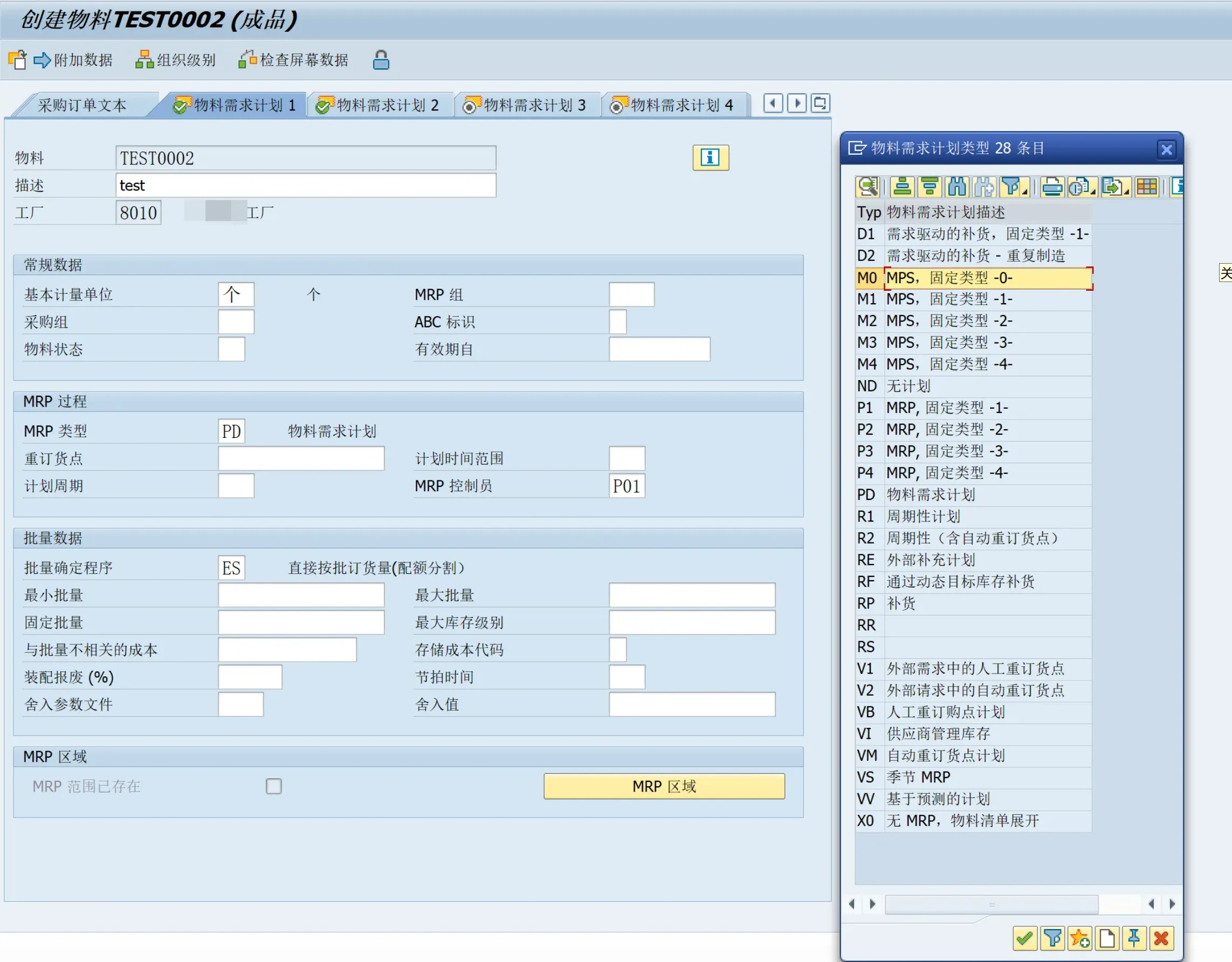Open the set filter dropdown arrow in popup
1232x962 pixels.
coord(1024,192)
